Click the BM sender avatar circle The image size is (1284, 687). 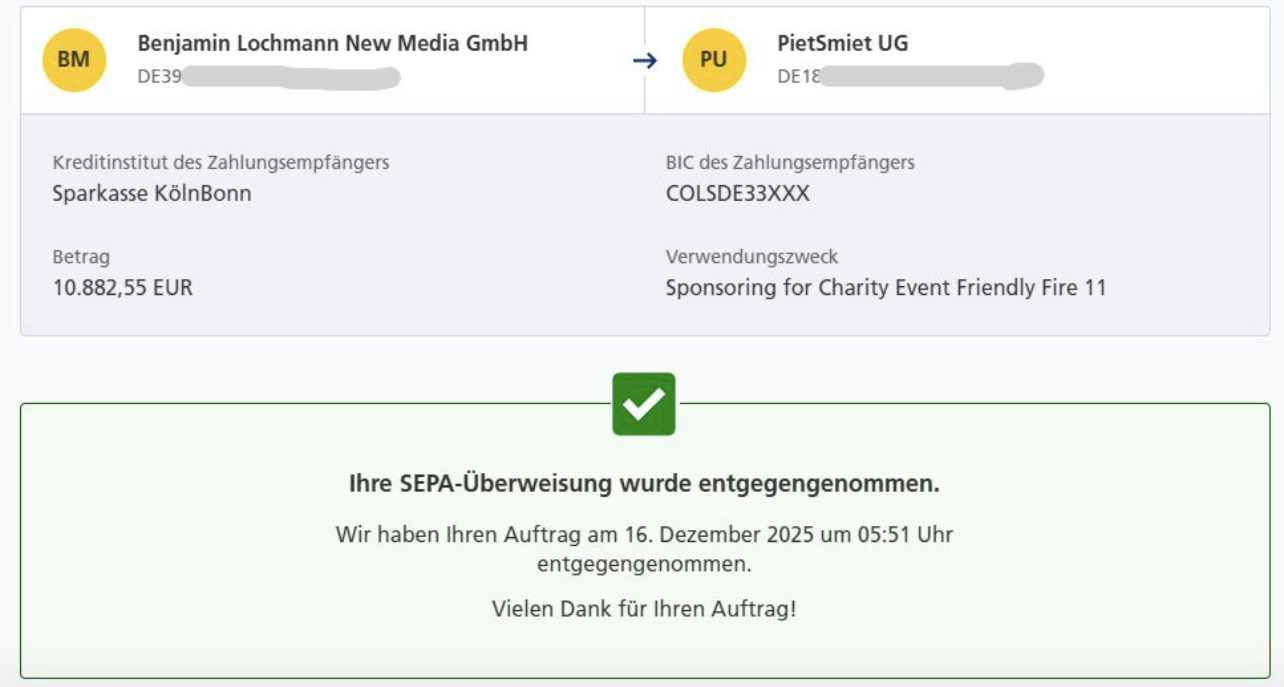click(x=73, y=60)
